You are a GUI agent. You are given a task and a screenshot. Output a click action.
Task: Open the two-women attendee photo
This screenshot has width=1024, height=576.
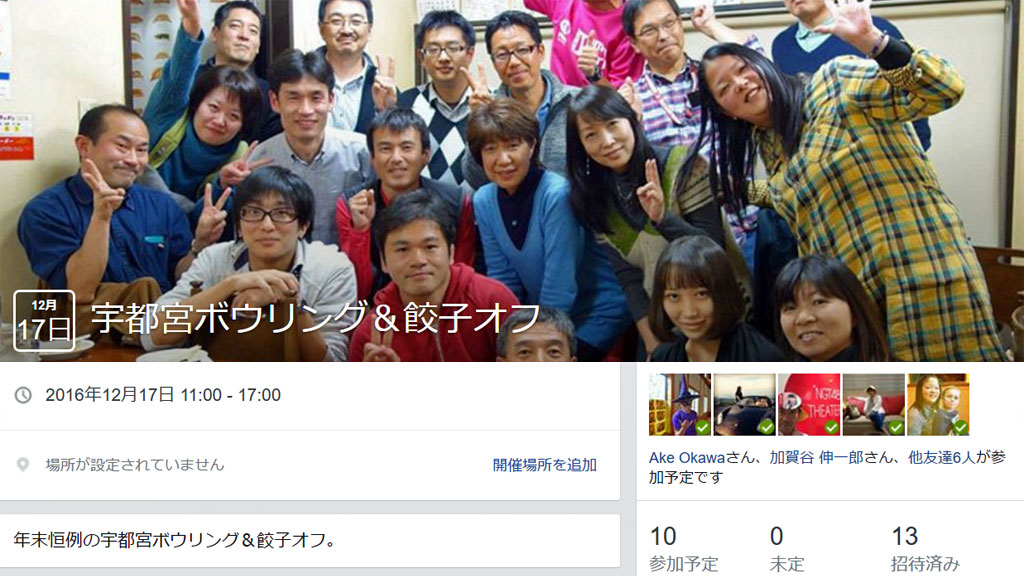click(938, 404)
